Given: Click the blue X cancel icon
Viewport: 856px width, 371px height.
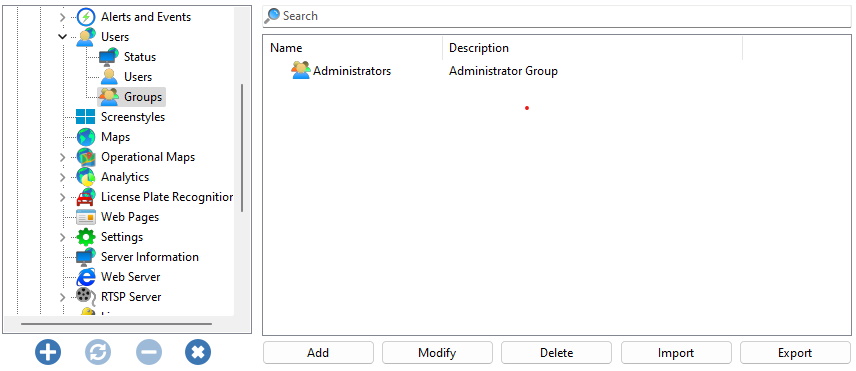Looking at the screenshot, I should click(198, 352).
